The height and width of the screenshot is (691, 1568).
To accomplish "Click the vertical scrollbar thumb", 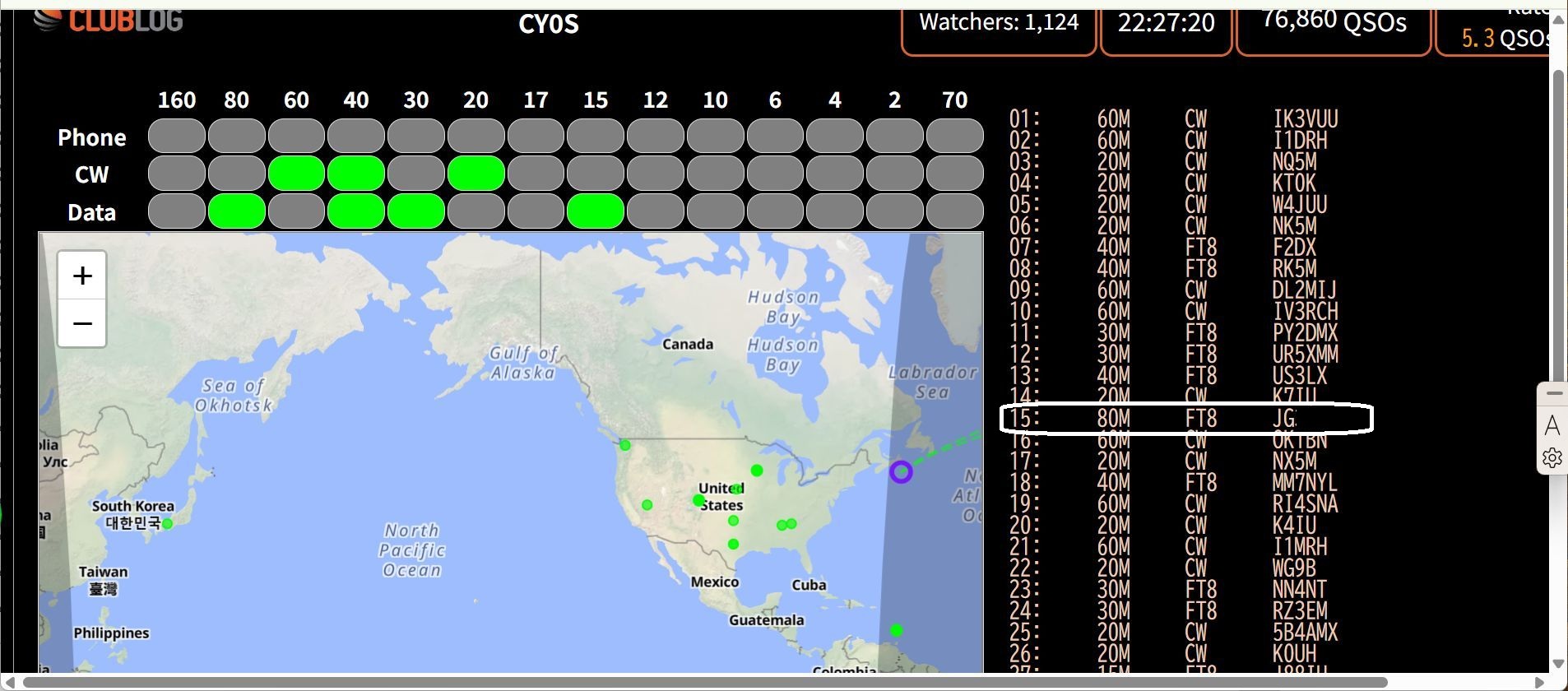I will (1557, 222).
